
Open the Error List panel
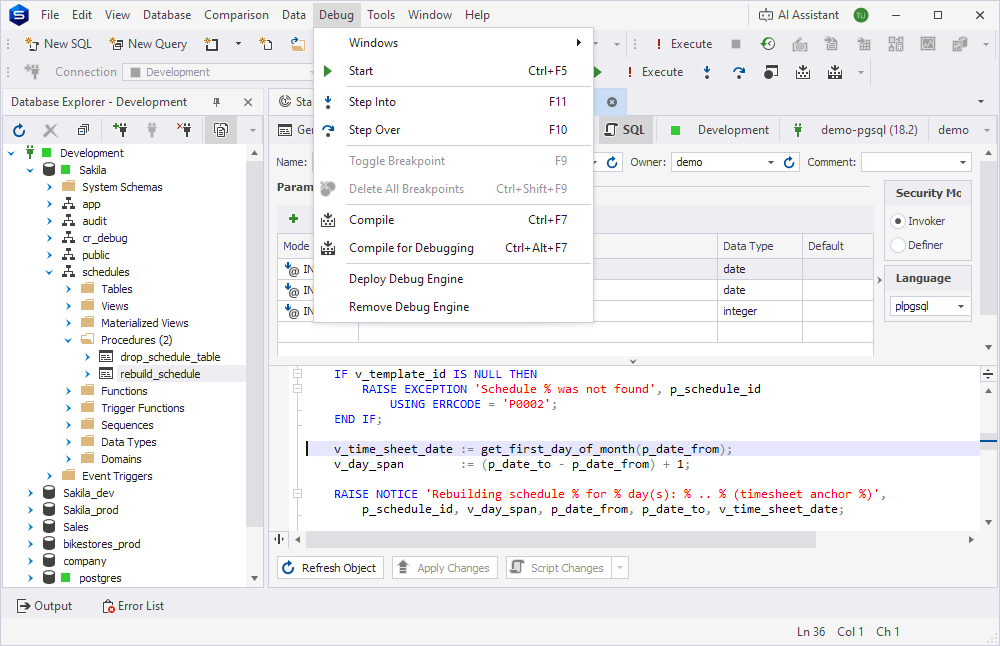pyautogui.click(x=133, y=606)
